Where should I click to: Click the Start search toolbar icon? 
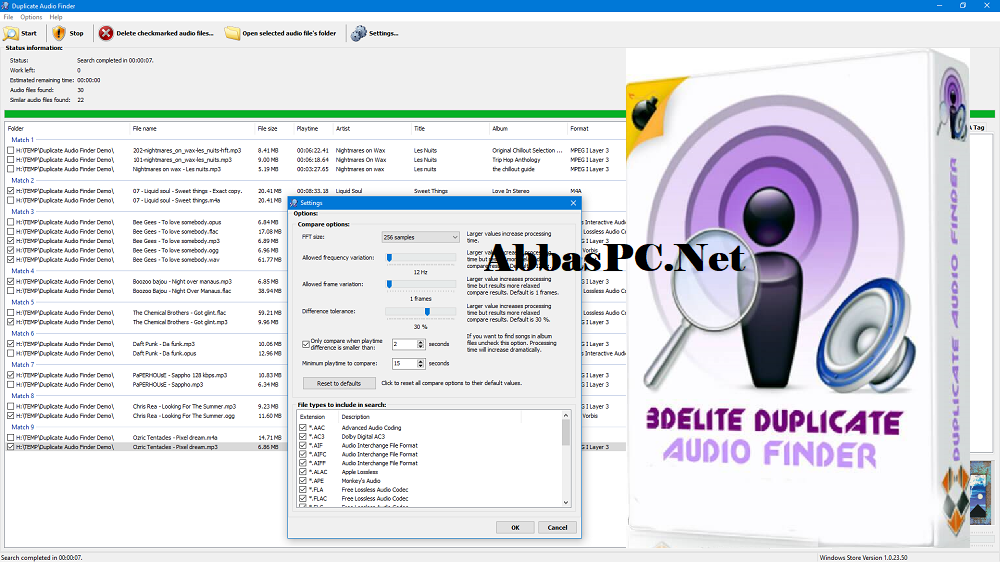pos(11,33)
